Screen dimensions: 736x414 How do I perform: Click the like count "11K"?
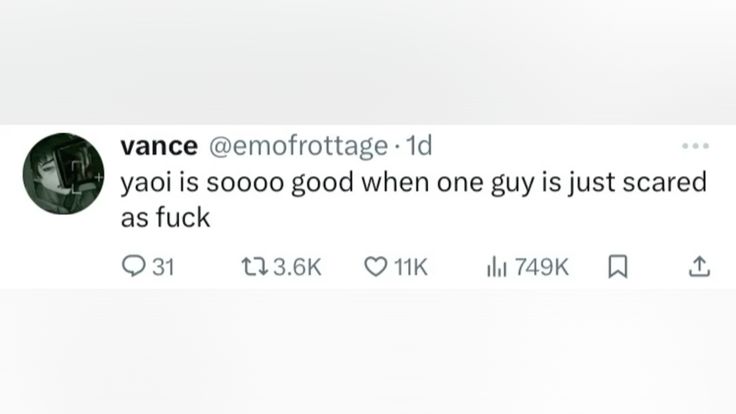pos(411,267)
